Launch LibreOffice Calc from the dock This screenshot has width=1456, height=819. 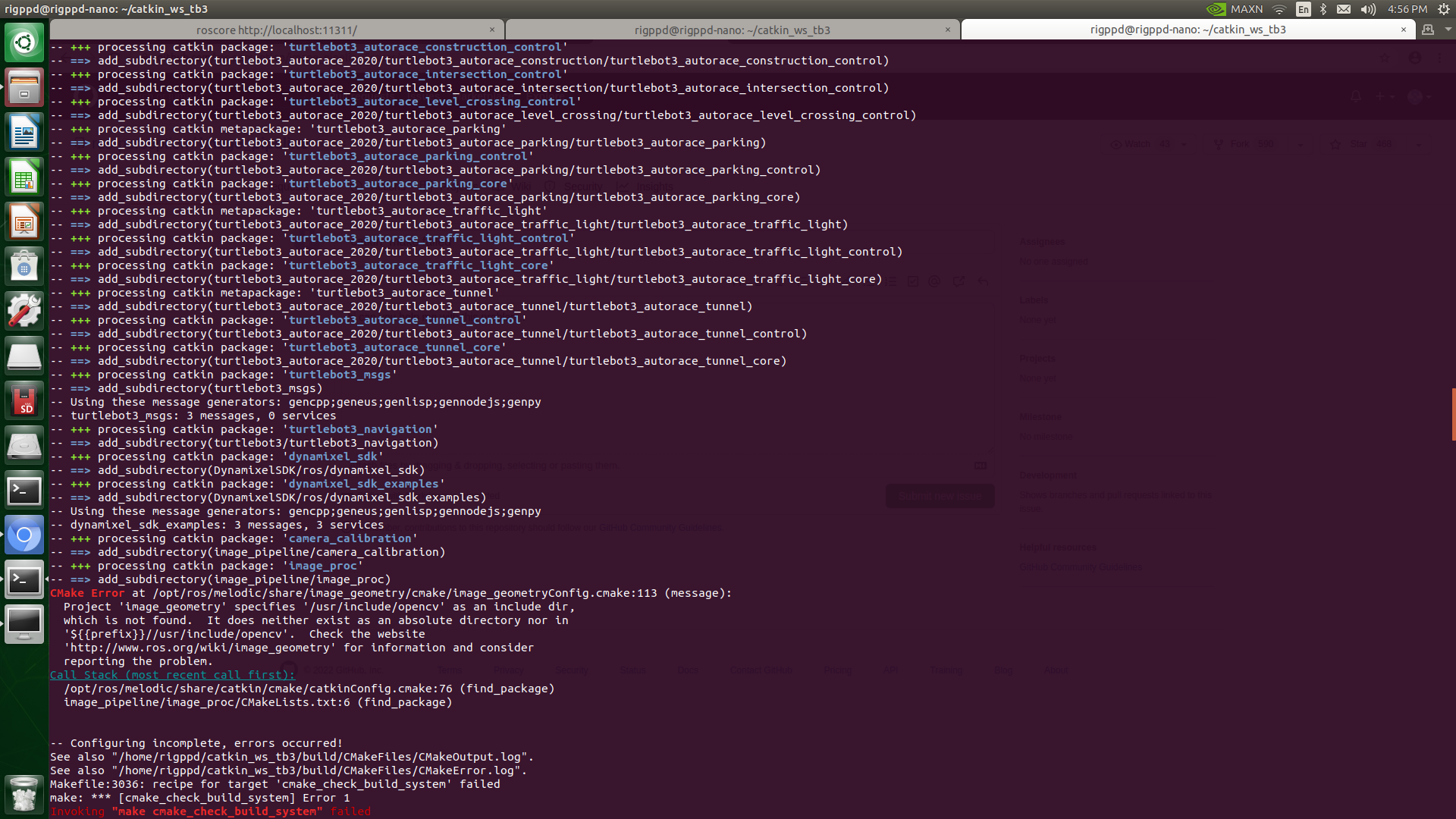tap(24, 177)
